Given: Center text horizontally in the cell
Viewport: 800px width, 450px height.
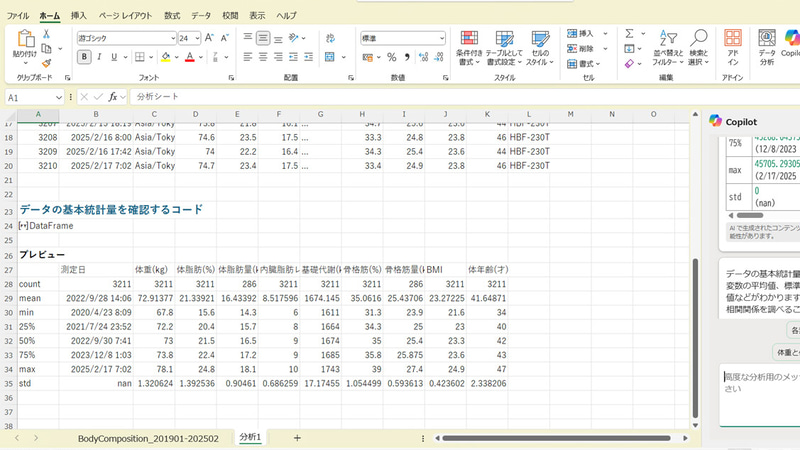Looking at the screenshot, I should click(263, 57).
